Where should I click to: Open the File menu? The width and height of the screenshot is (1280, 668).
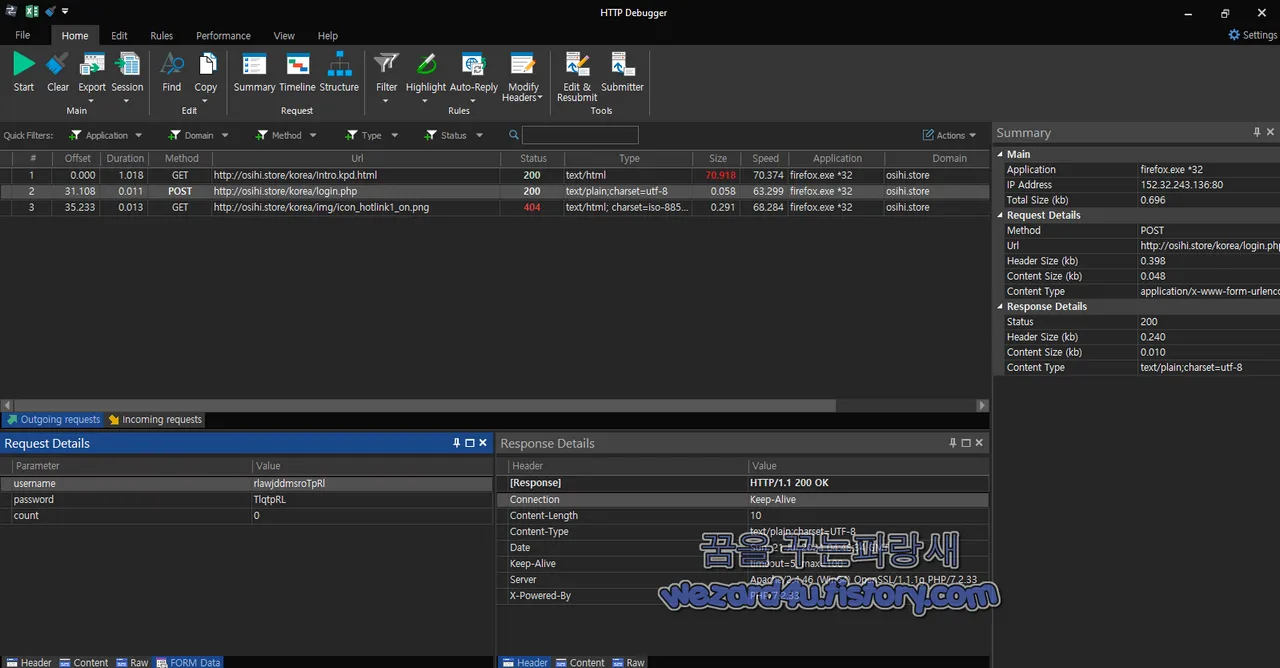click(22, 35)
